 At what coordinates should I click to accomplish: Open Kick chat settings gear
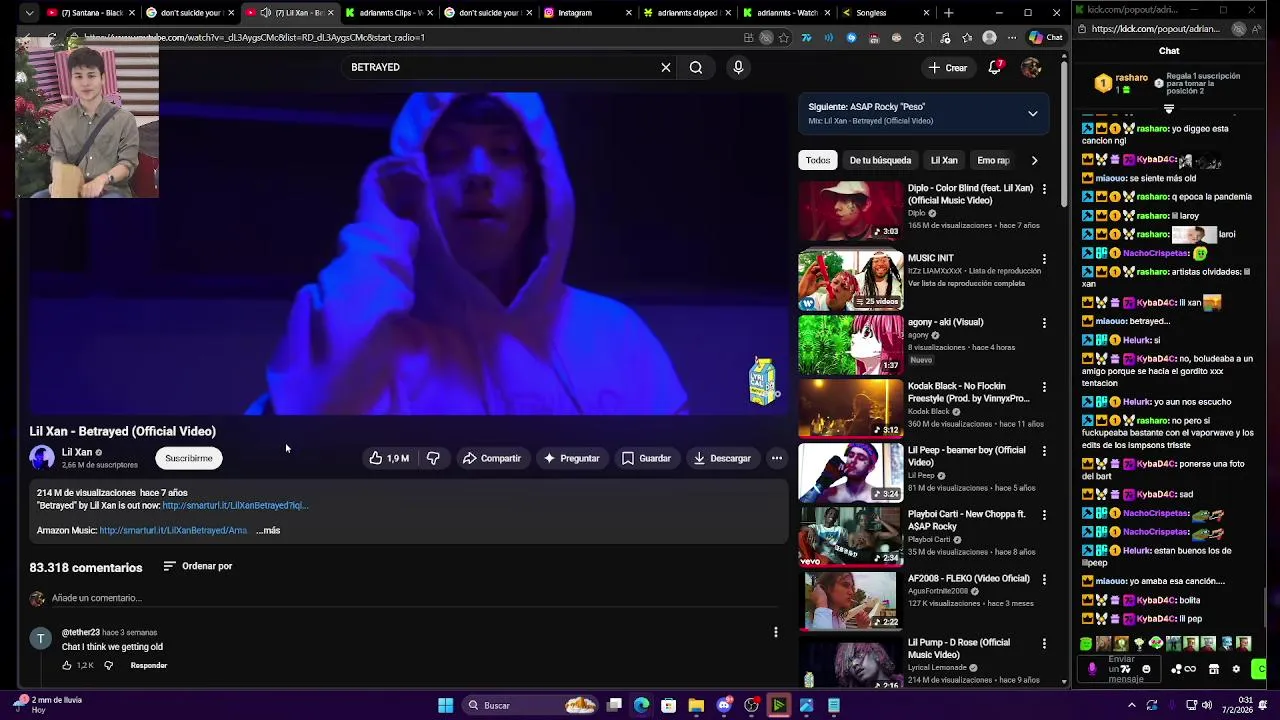point(1236,669)
